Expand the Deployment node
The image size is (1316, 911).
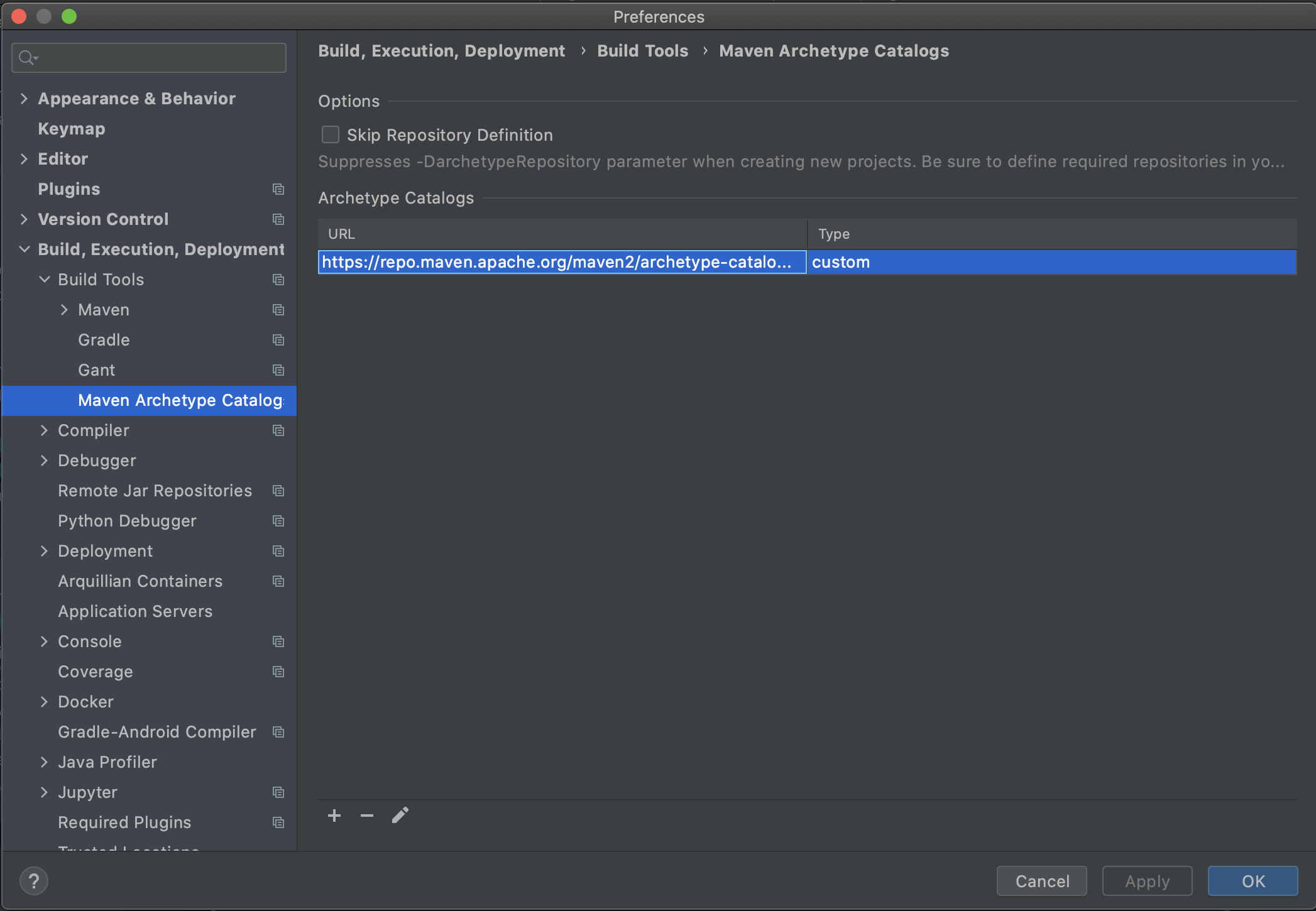tap(44, 551)
